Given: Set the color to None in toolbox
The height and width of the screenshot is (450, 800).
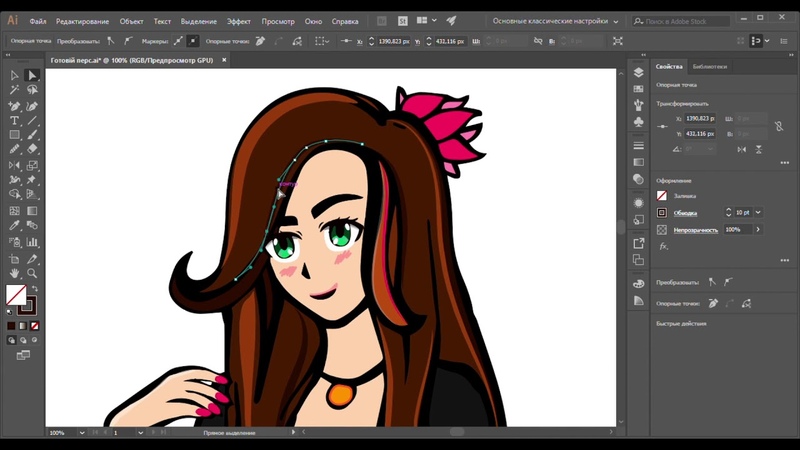Looking at the screenshot, I should [35, 325].
